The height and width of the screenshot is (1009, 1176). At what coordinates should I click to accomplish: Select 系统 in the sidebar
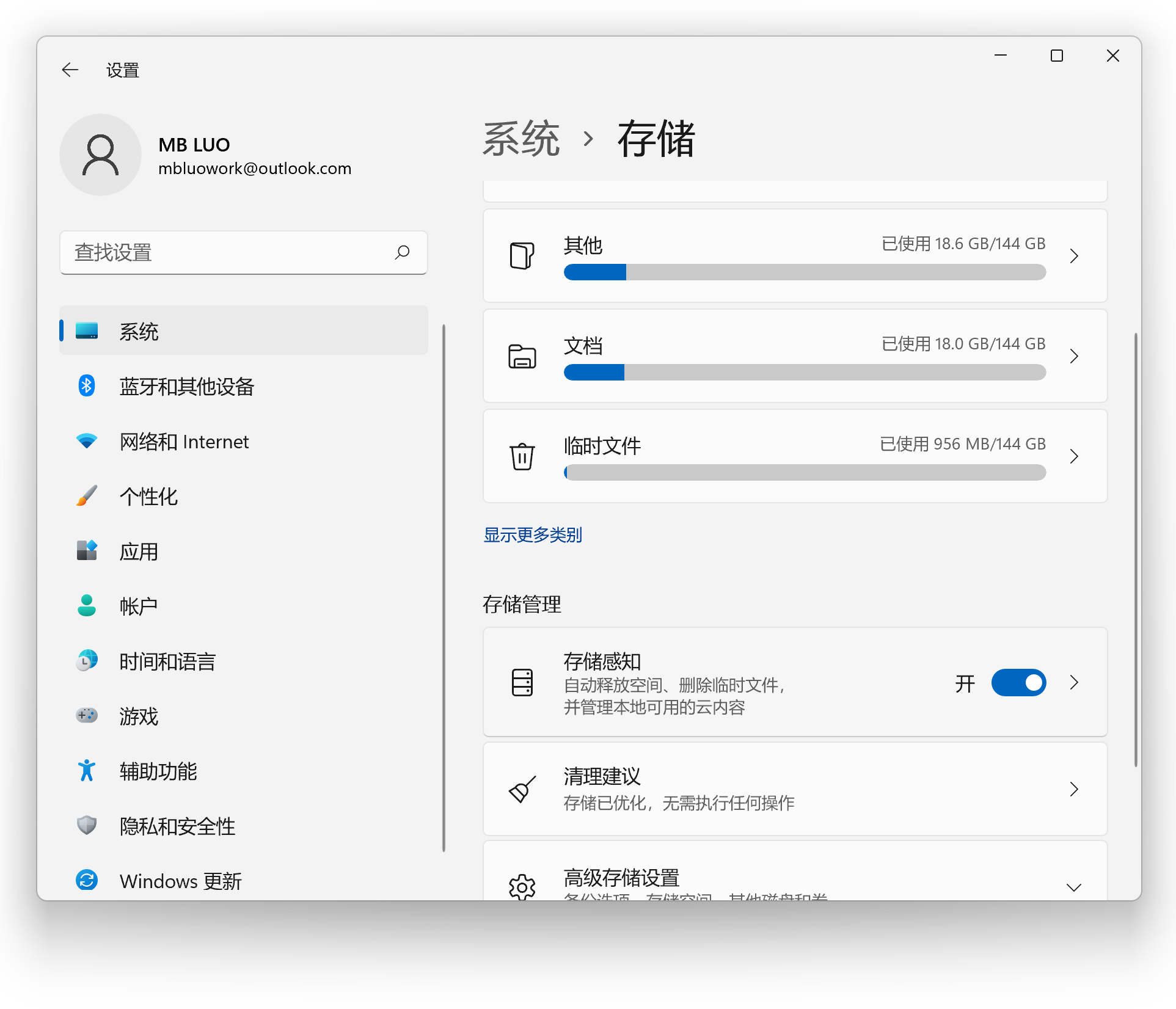click(244, 330)
